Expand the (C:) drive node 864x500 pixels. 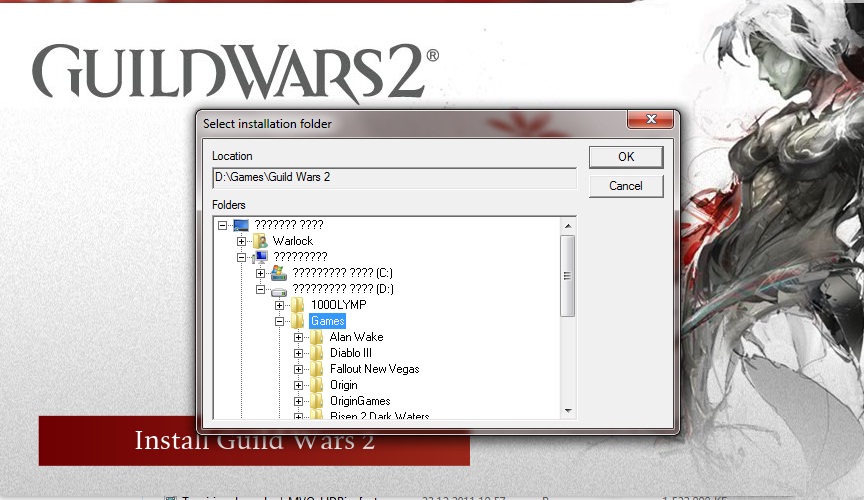261,273
